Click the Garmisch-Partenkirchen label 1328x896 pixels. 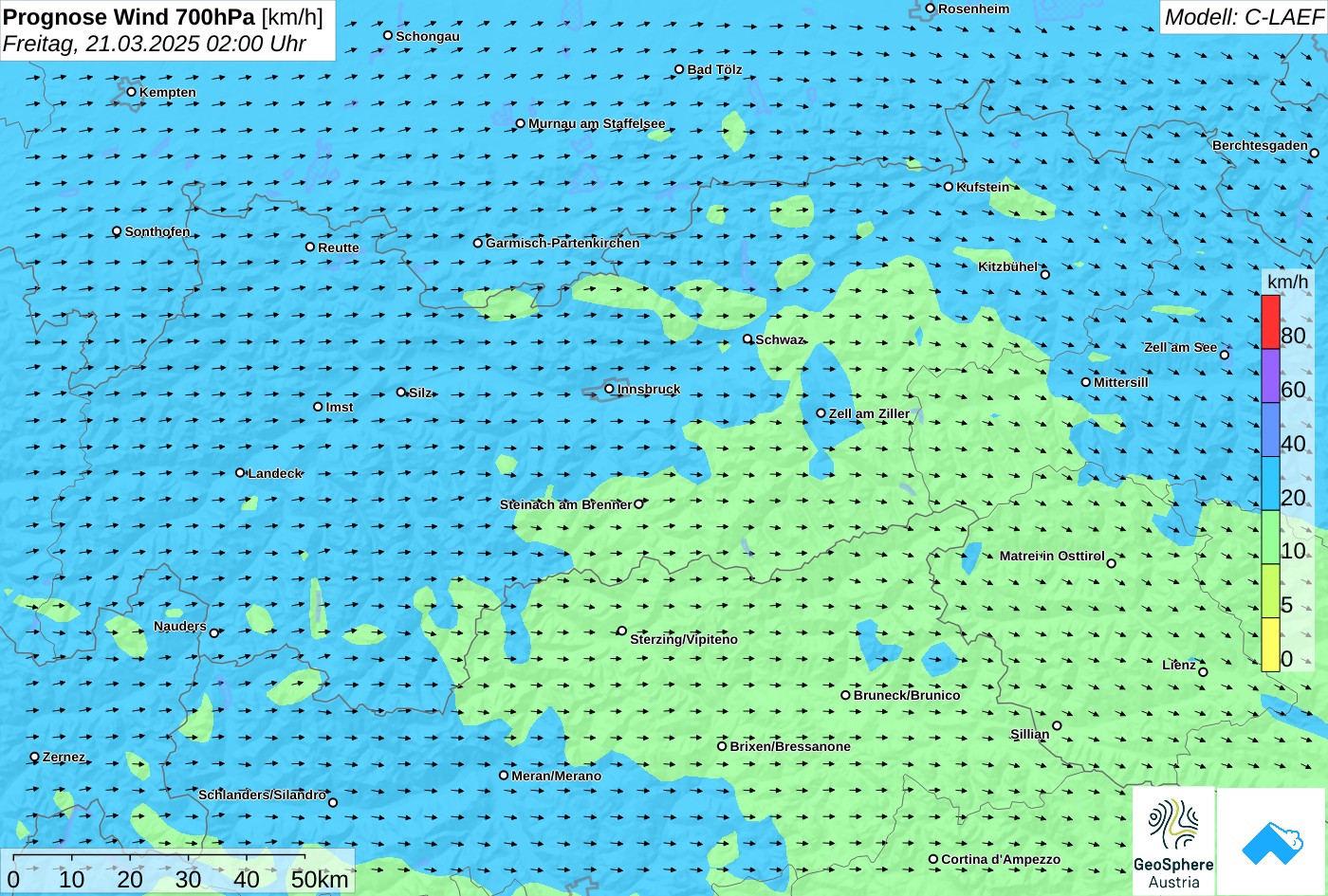tap(563, 243)
